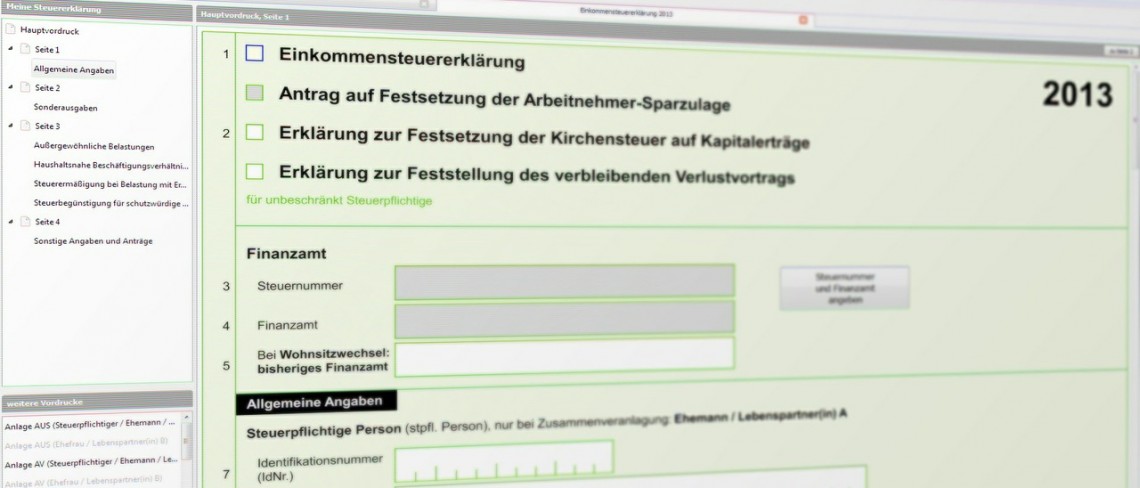Select the Seite 2 label
This screenshot has width=1140, height=488.
point(47,88)
